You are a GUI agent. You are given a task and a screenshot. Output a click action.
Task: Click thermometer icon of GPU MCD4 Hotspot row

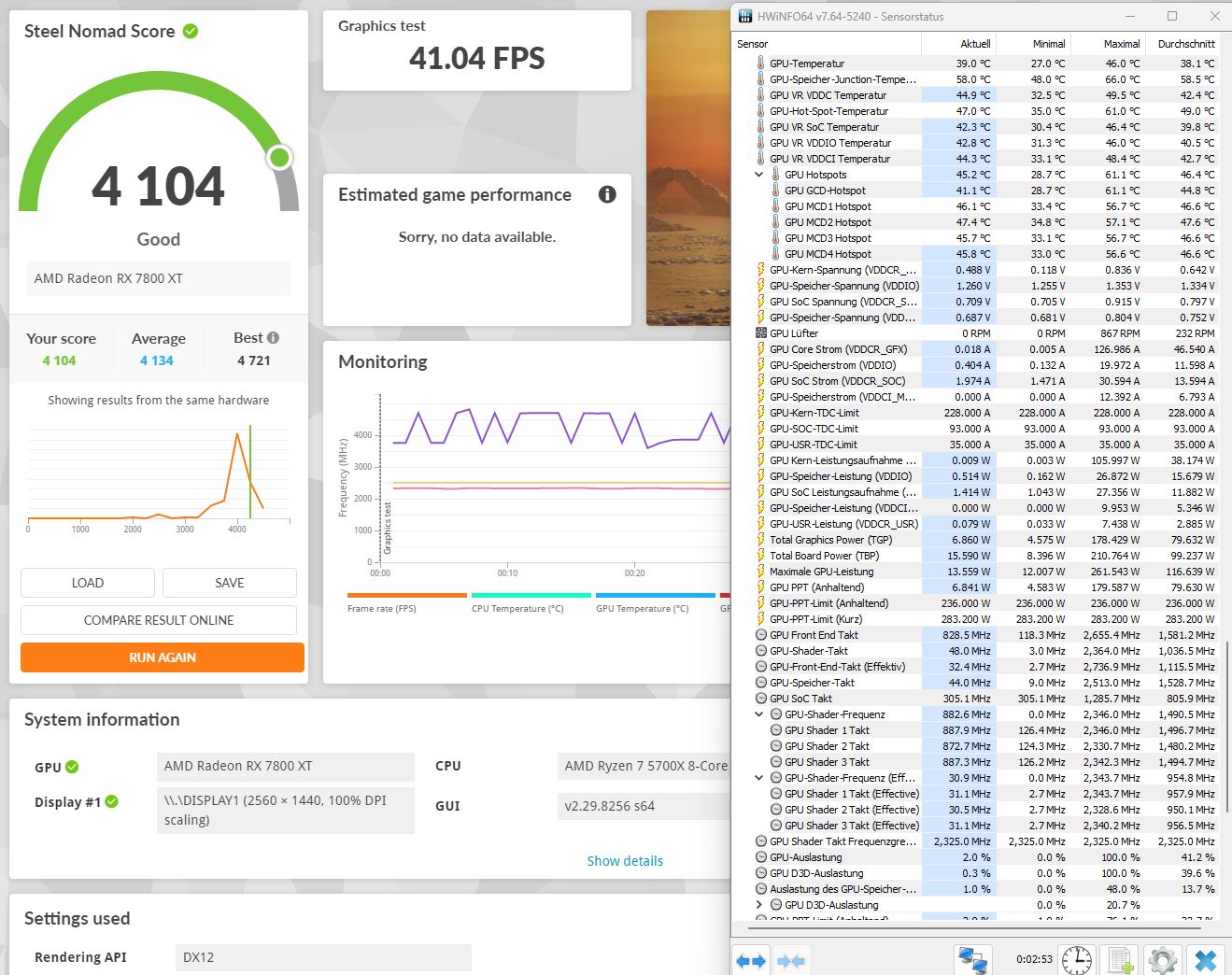775,254
